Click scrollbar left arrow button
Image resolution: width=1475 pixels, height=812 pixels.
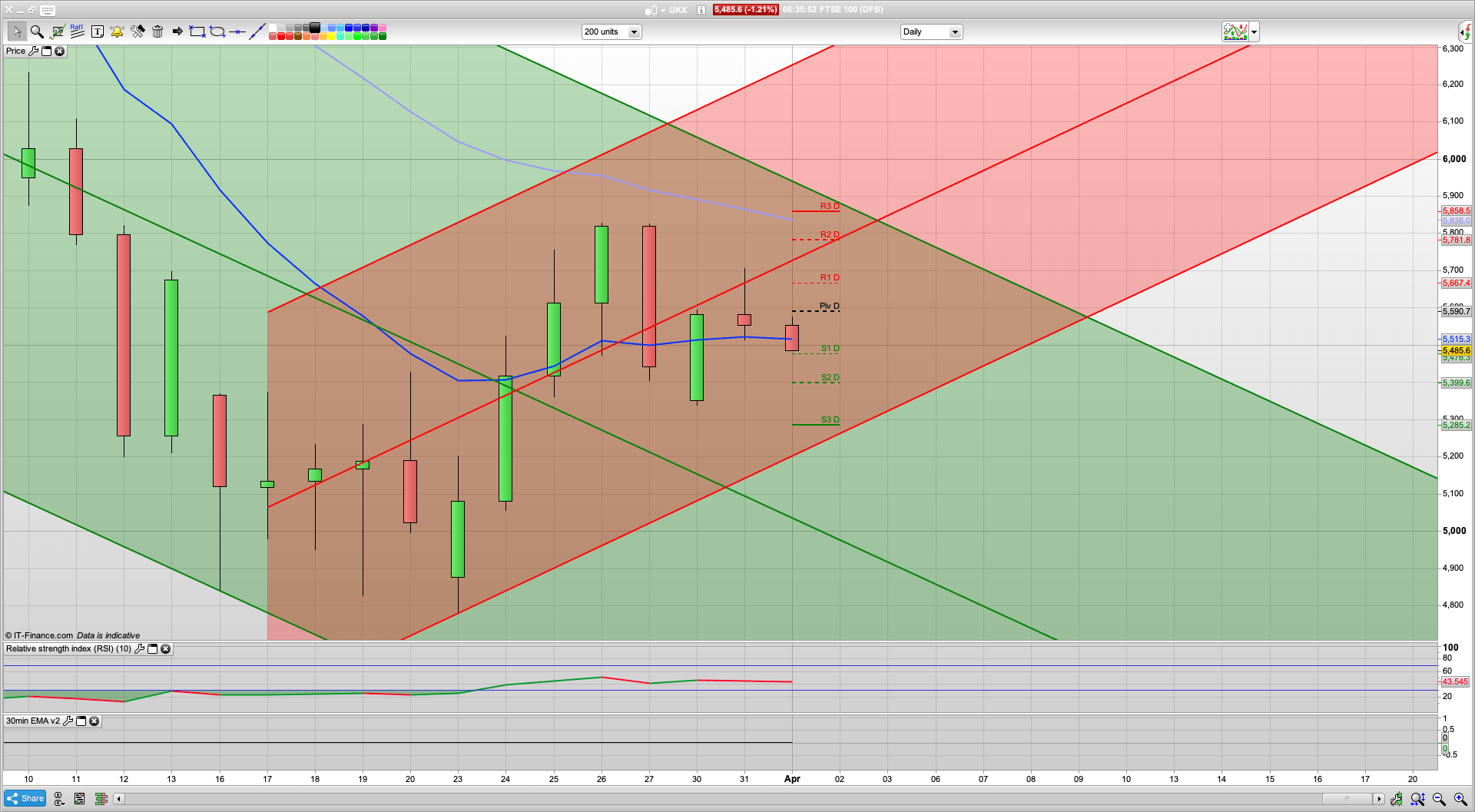[118, 799]
